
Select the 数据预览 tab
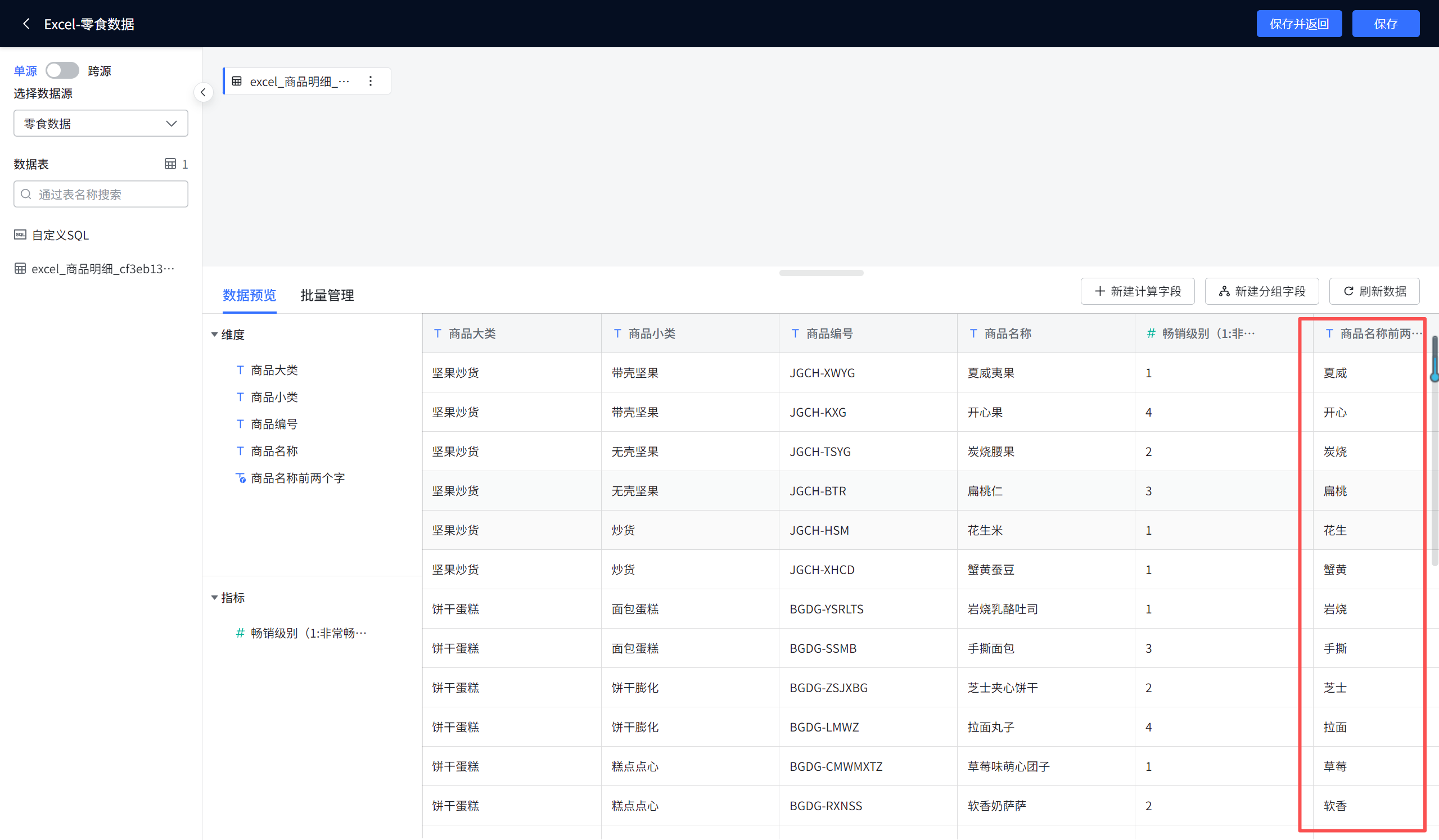coord(249,295)
